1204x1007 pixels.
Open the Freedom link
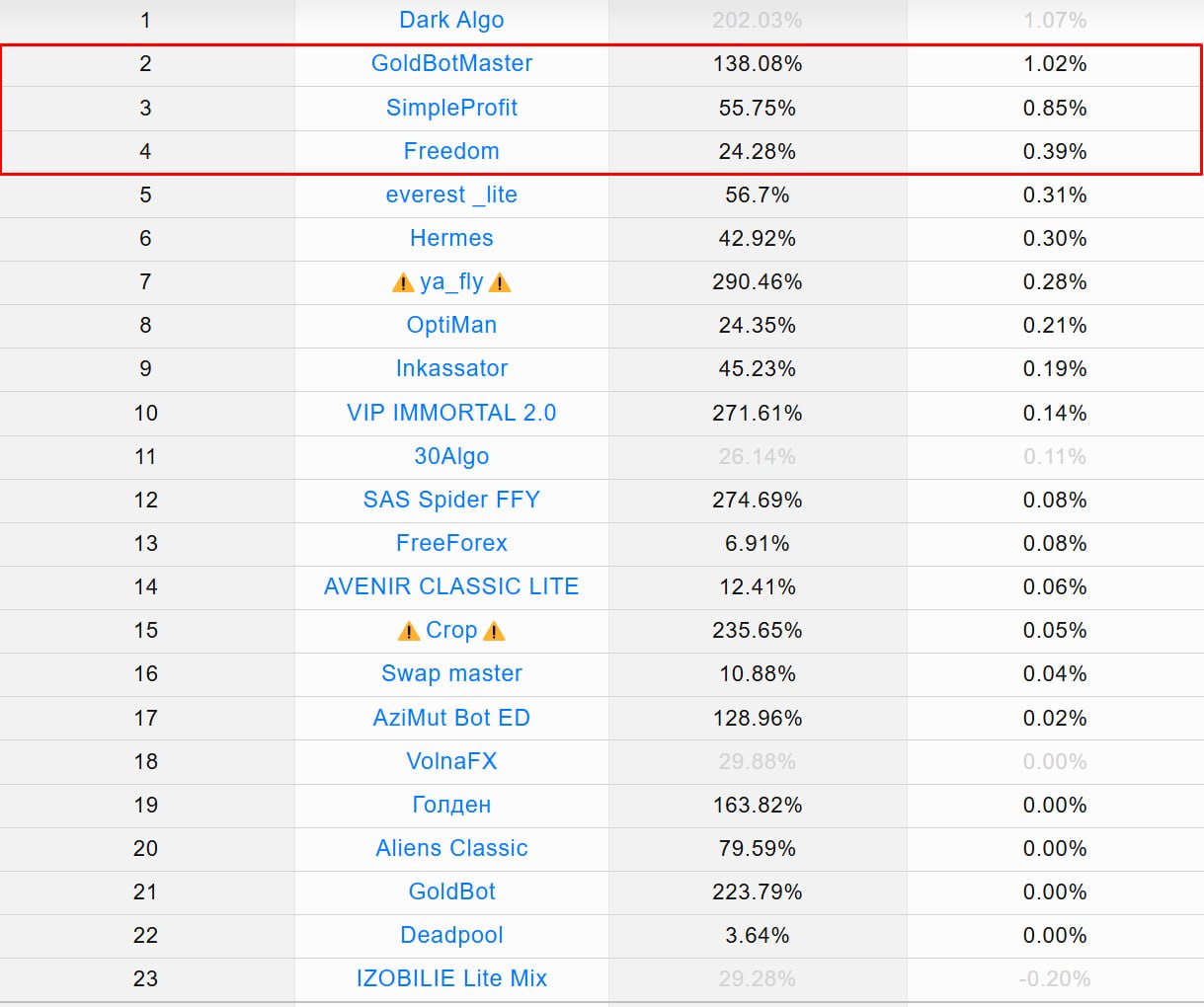(x=451, y=151)
